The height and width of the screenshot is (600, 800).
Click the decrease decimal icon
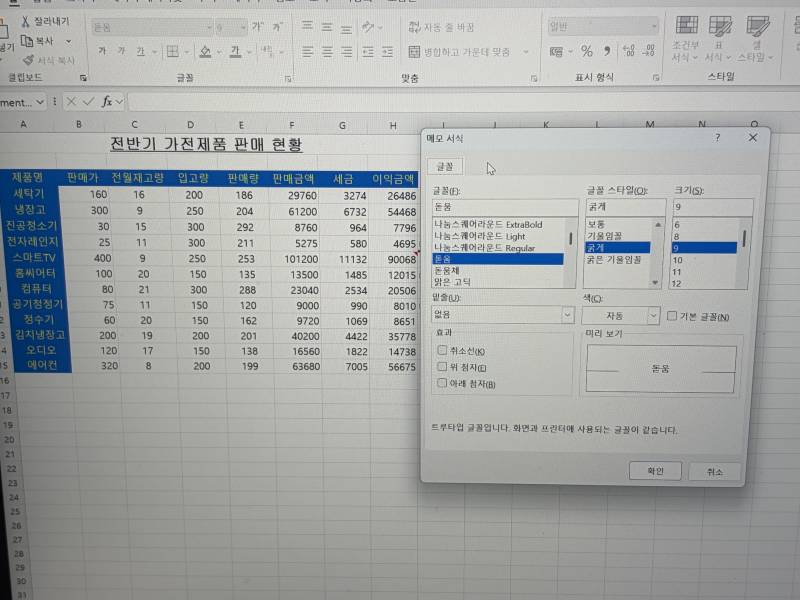[x=649, y=51]
